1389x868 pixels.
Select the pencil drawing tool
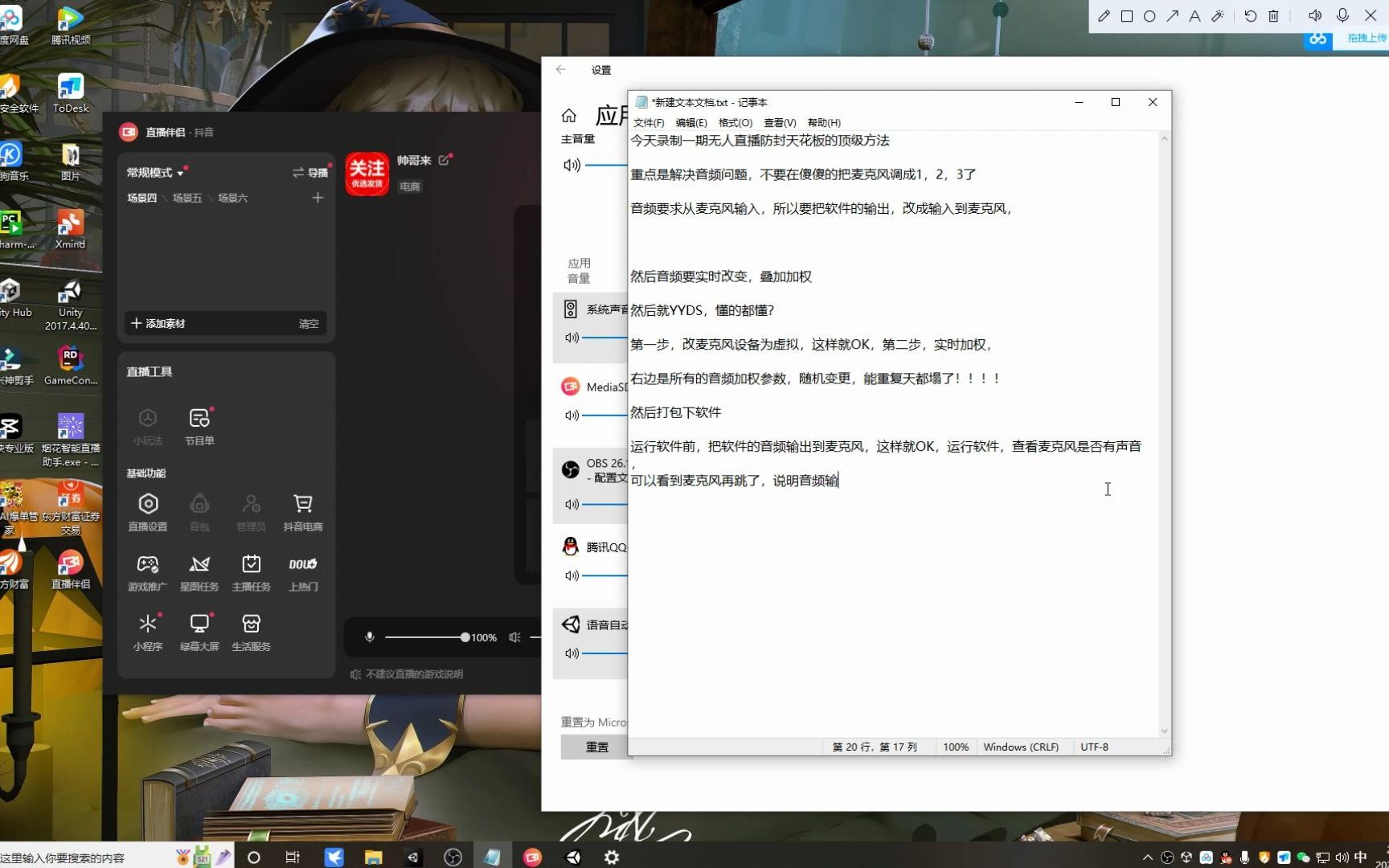coord(1104,16)
